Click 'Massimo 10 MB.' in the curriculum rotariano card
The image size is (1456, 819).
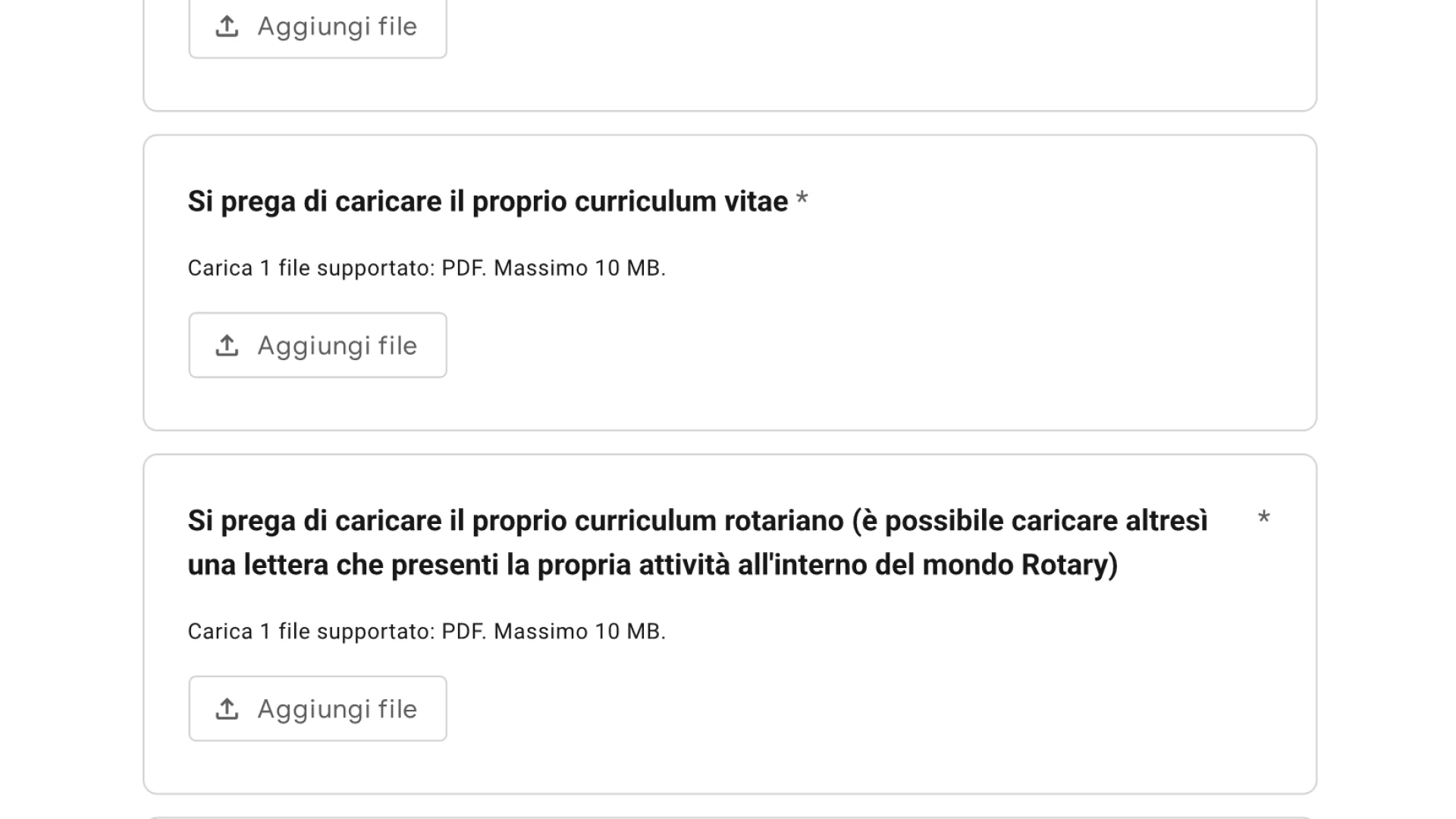point(579,632)
